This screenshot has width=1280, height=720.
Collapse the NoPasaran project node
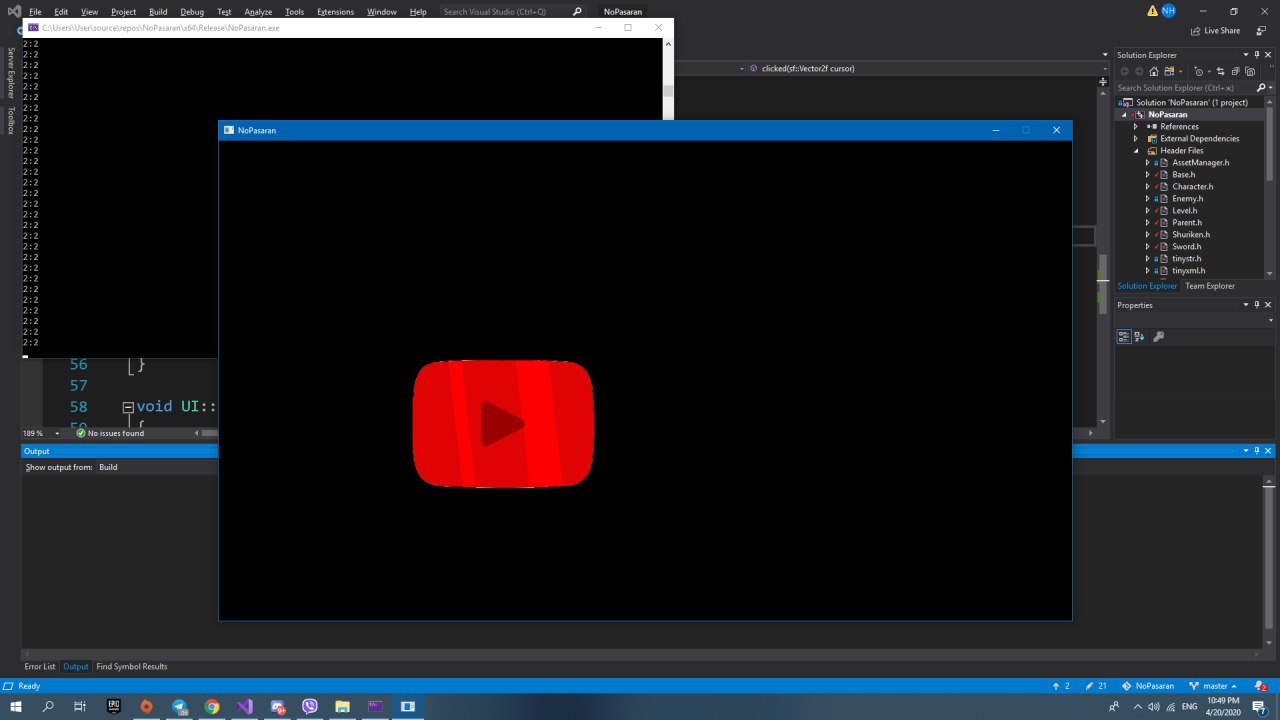[x=1124, y=115]
